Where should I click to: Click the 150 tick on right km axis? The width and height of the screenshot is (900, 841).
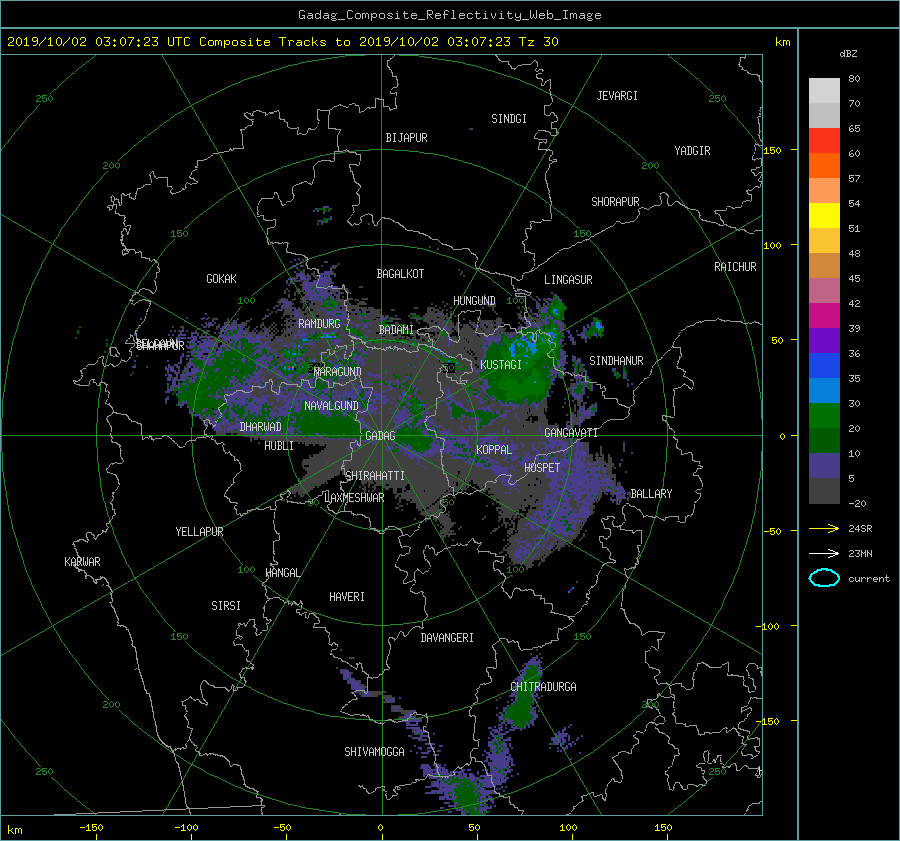click(x=773, y=150)
